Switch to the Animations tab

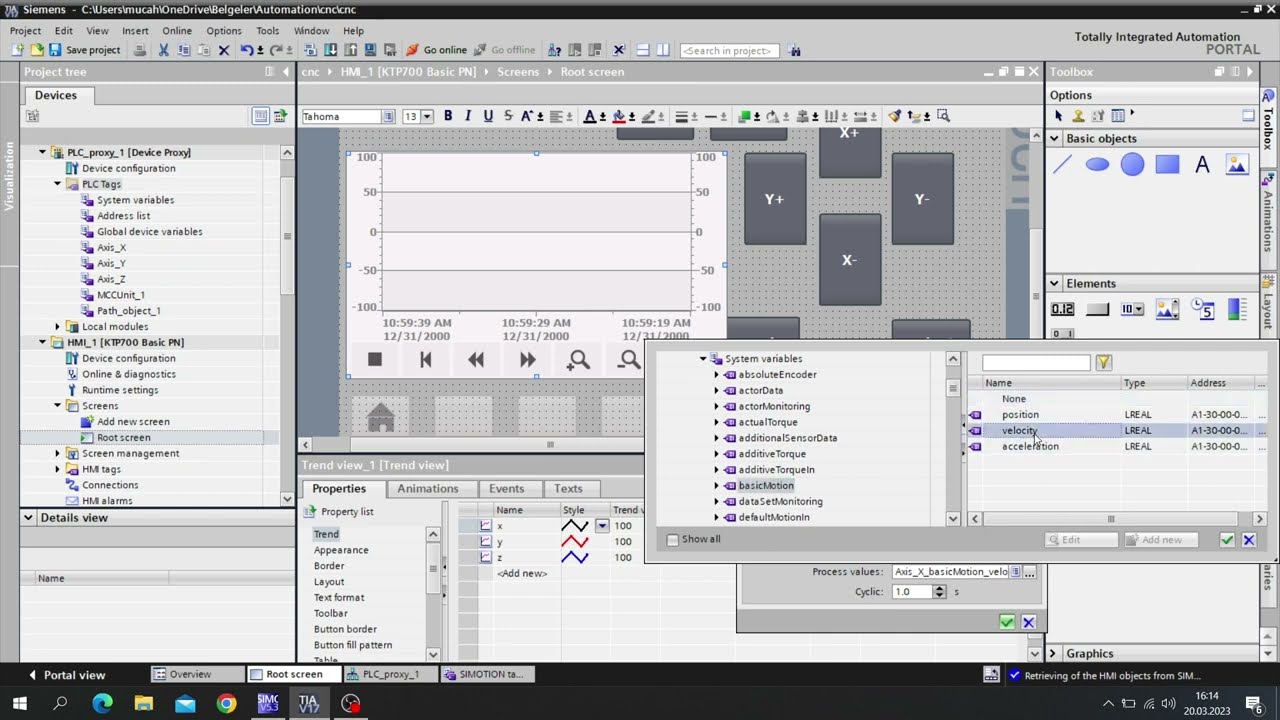[428, 488]
